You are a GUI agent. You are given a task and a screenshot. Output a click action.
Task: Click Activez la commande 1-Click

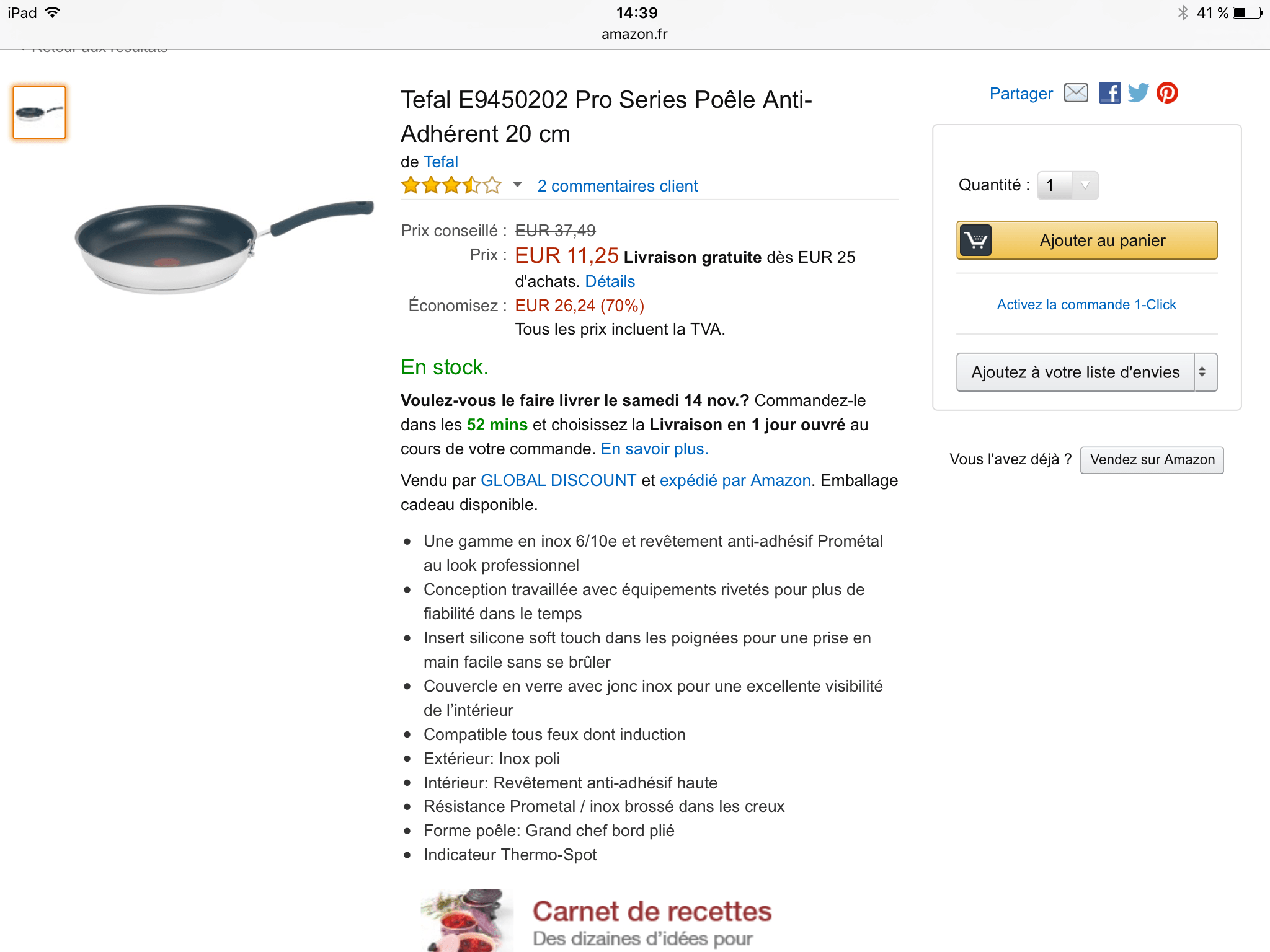(1086, 304)
